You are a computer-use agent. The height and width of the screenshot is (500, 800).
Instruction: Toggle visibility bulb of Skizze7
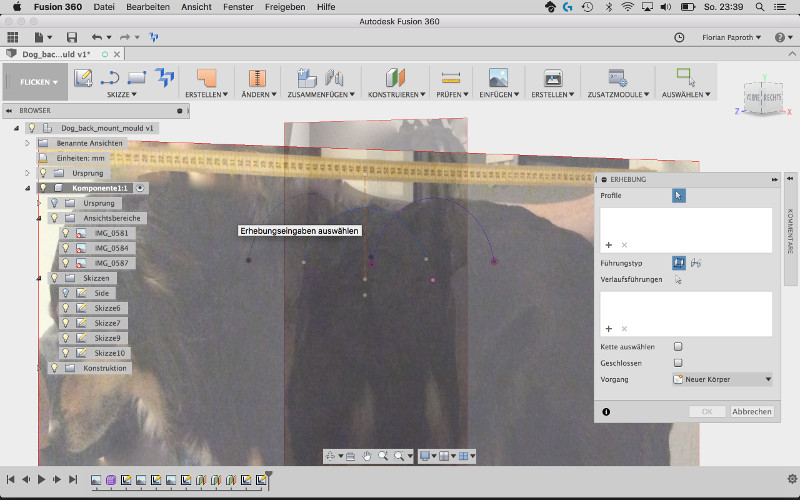click(x=66, y=323)
